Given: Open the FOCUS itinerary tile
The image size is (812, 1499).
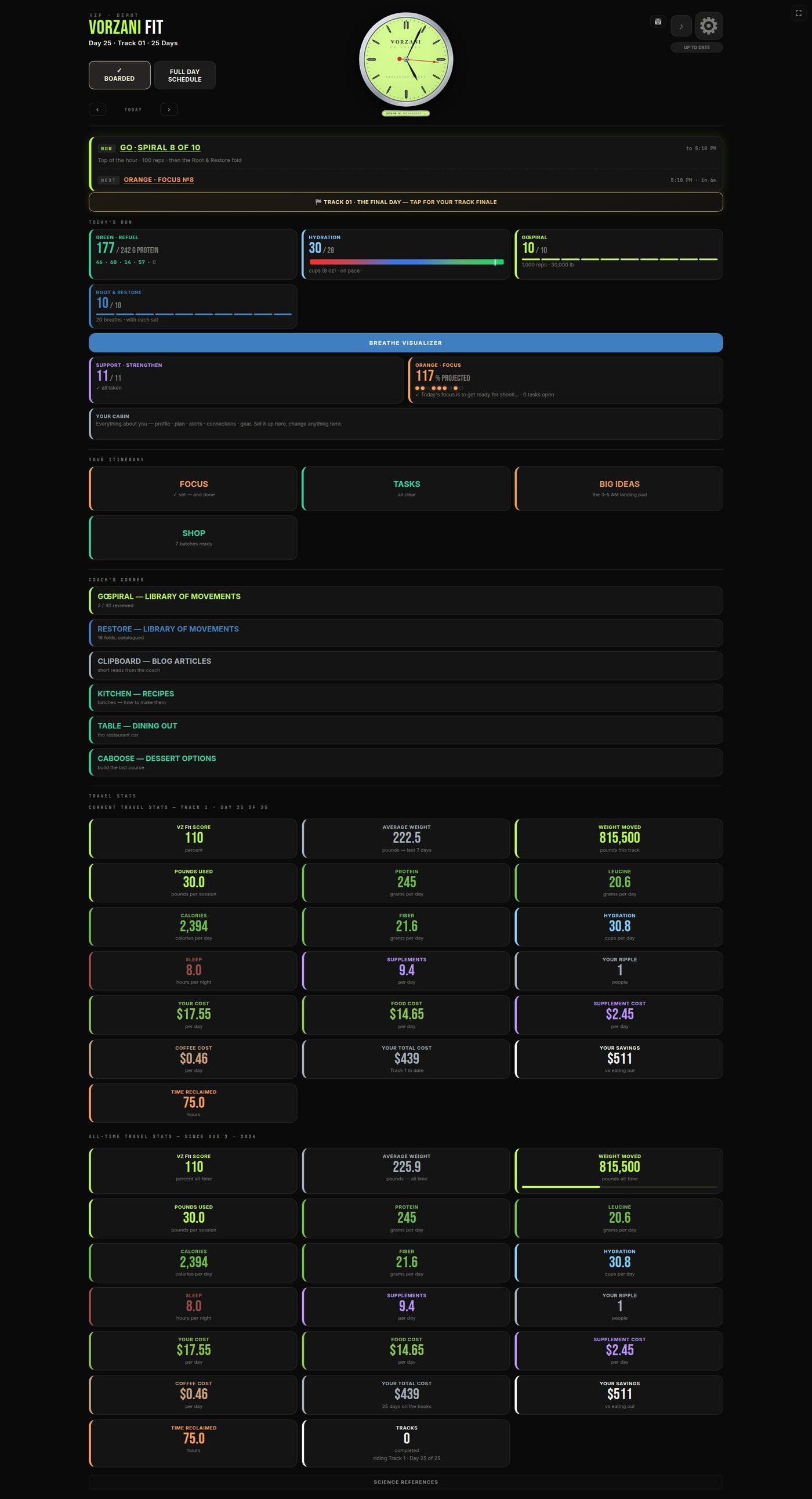Looking at the screenshot, I should click(193, 489).
